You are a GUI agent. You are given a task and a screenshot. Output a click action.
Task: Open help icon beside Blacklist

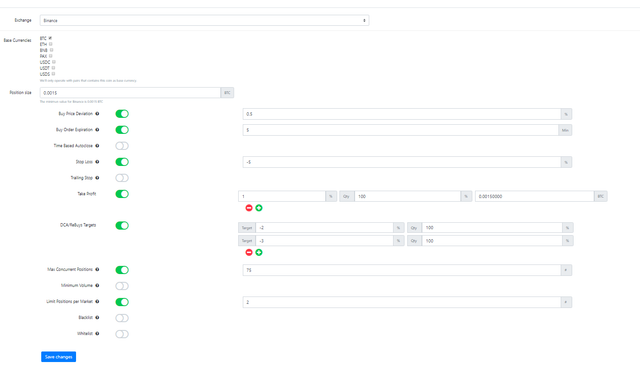coord(97,318)
